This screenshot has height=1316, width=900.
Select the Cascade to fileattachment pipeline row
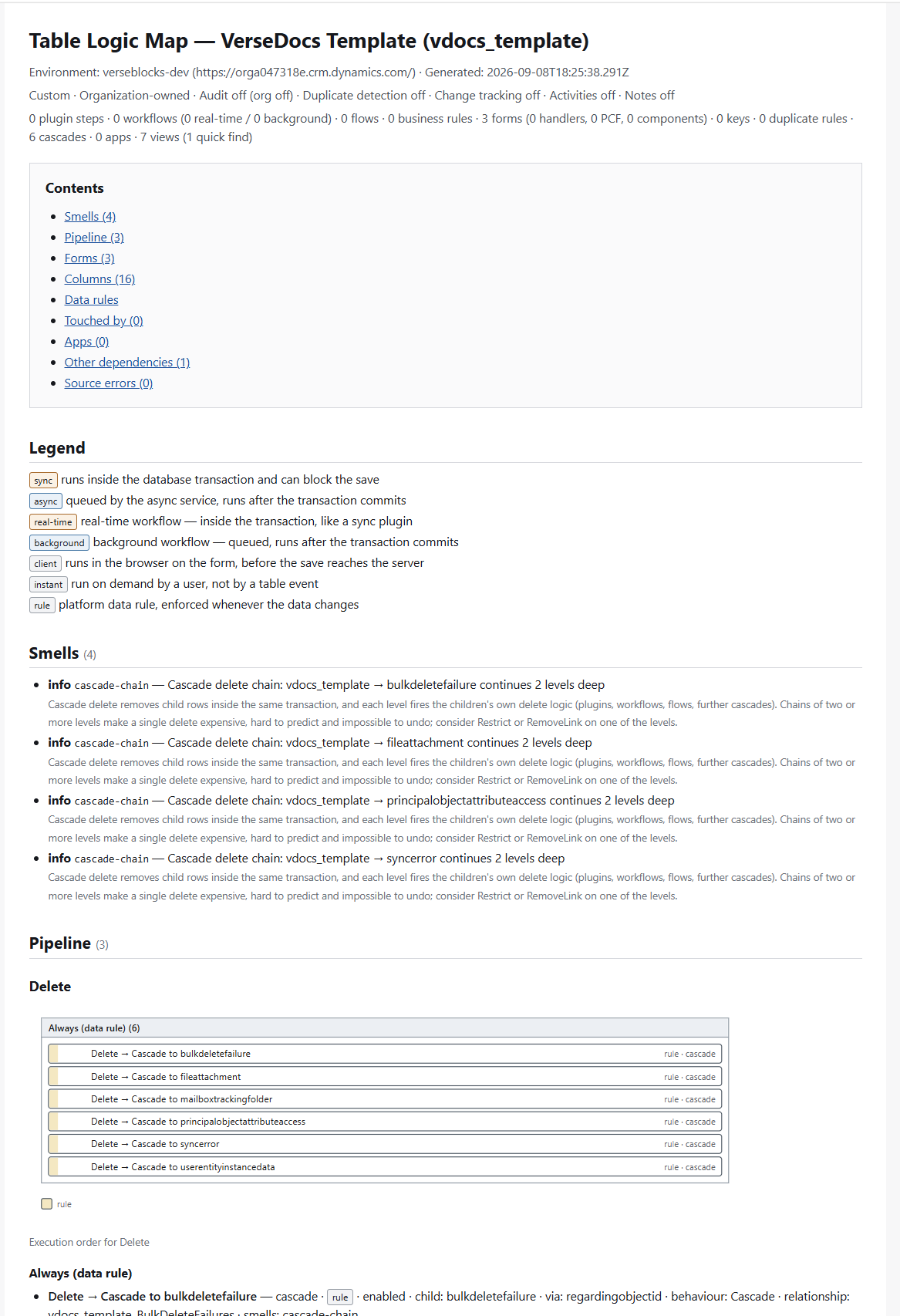(x=385, y=1077)
